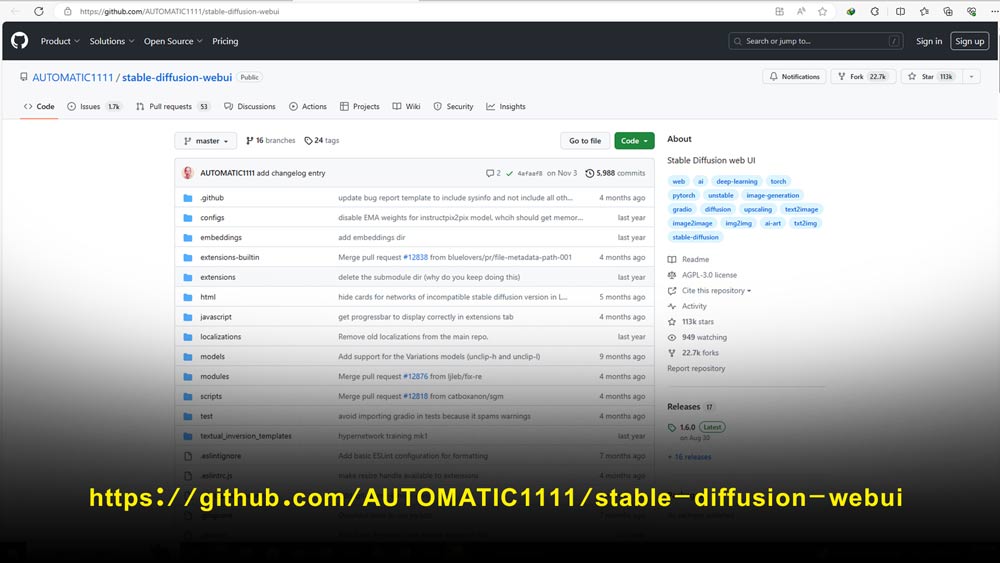Click the folder icon next to scripts
Viewport: 1000px width, 563px height.
pyautogui.click(x=188, y=397)
